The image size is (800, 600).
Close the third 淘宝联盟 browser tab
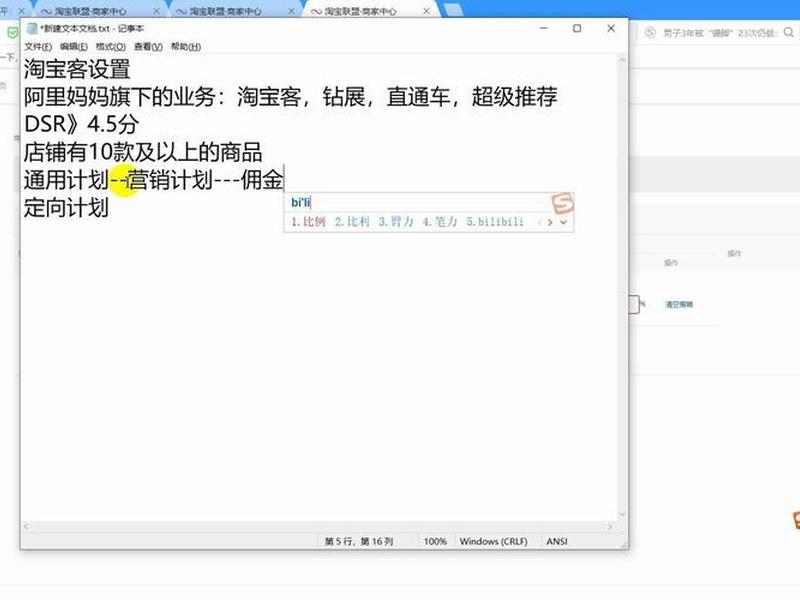pos(427,11)
